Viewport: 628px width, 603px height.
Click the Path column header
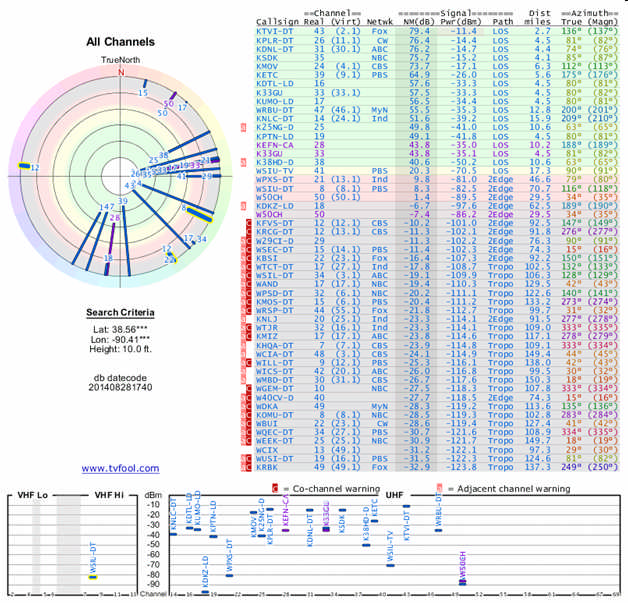coord(504,21)
